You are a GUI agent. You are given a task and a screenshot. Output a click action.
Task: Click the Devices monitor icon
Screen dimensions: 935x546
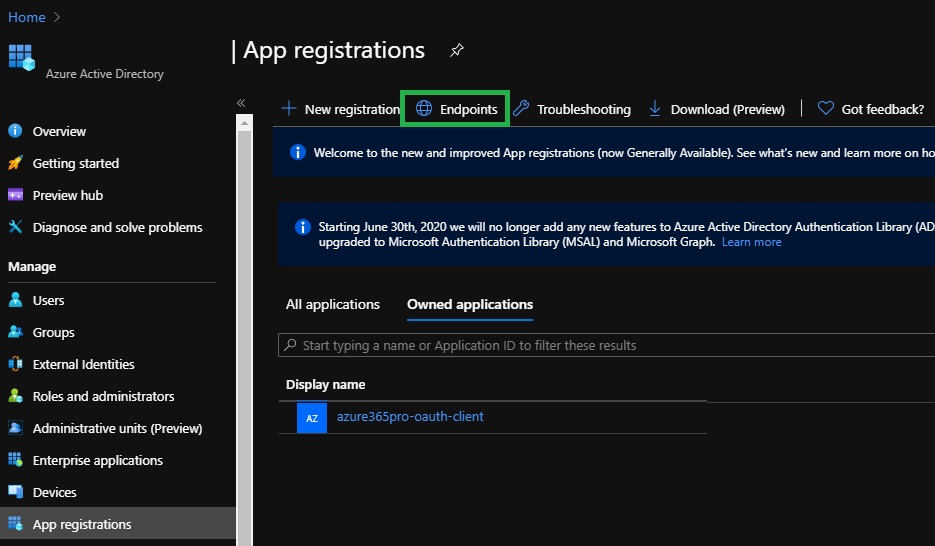point(16,492)
